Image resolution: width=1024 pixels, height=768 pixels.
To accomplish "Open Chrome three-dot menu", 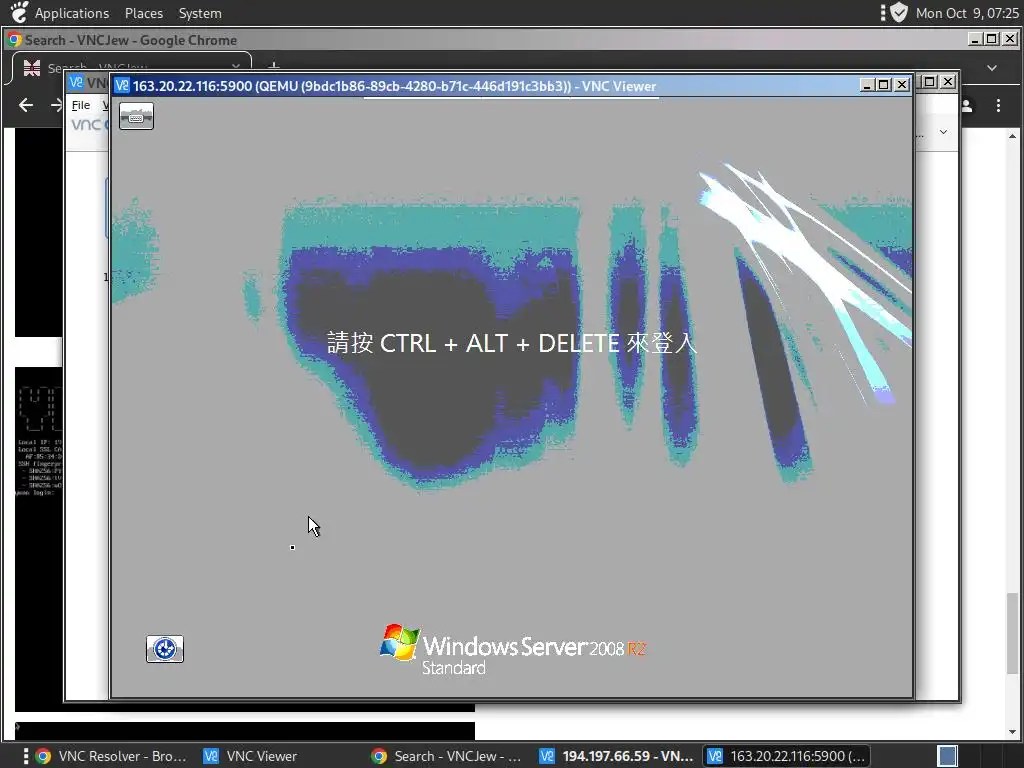I will pos(998,106).
